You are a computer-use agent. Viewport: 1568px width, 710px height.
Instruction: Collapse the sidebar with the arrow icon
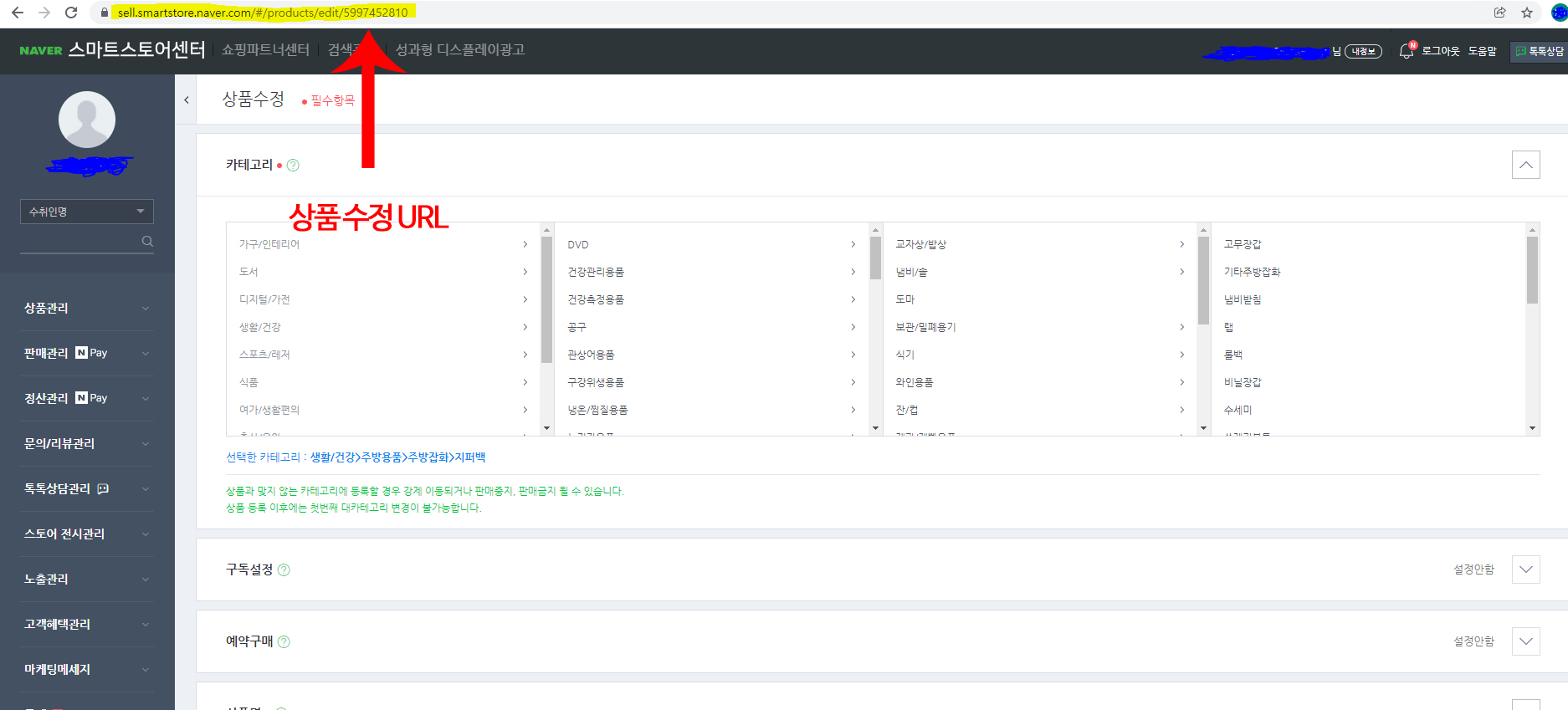click(x=187, y=100)
